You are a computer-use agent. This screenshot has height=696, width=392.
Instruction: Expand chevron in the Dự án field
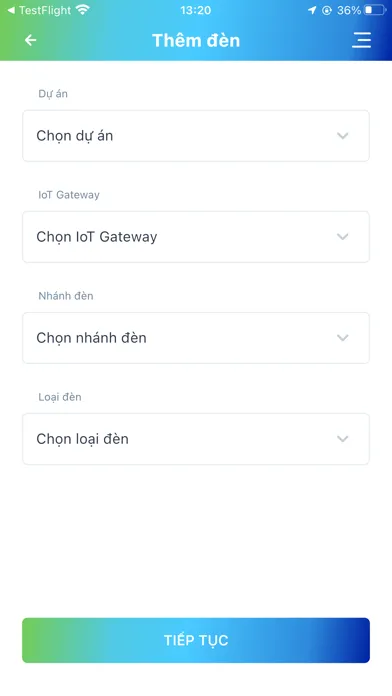[342, 136]
